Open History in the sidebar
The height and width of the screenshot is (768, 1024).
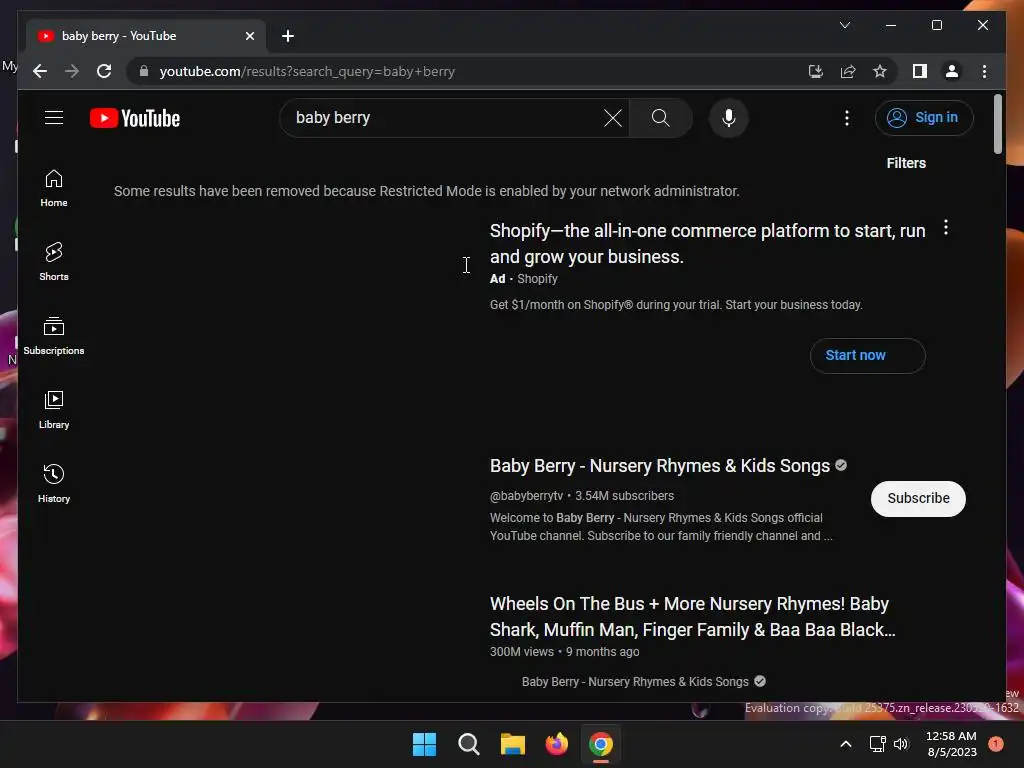54,483
